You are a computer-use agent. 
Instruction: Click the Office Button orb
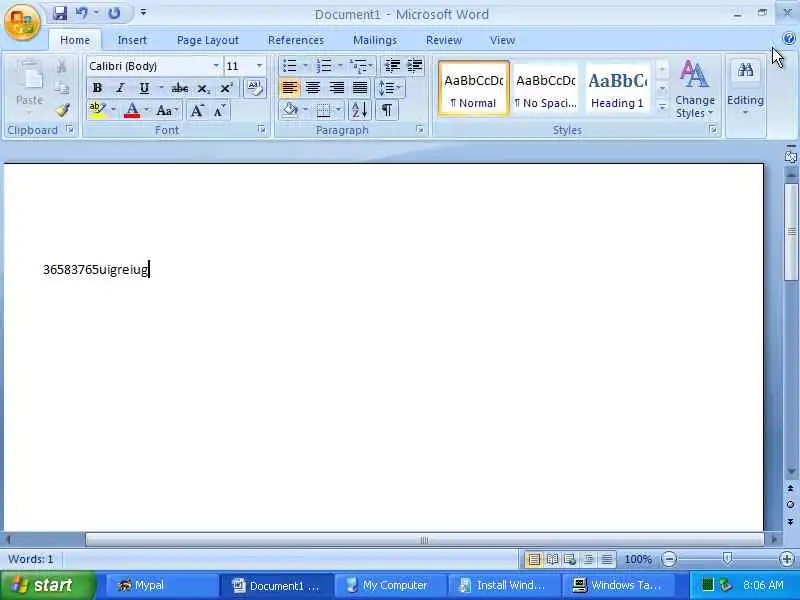click(22, 22)
